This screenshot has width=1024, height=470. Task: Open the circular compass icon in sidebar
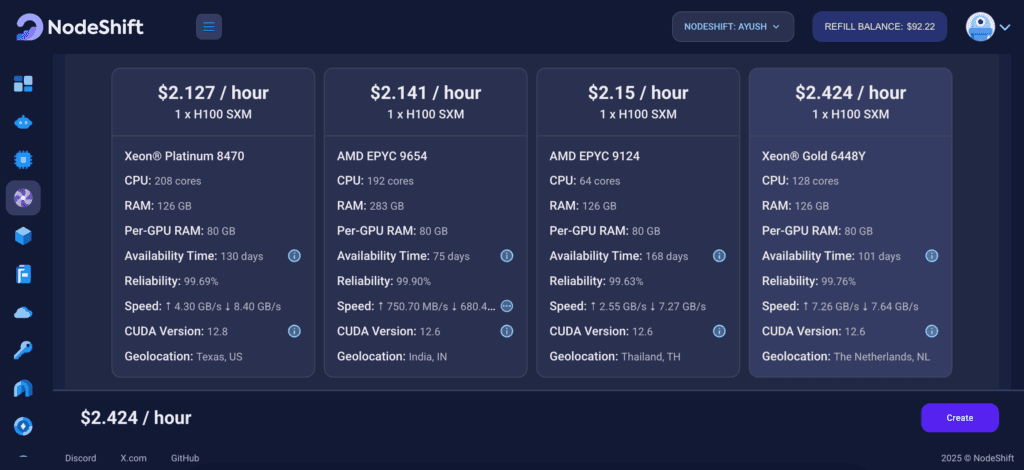(x=24, y=427)
